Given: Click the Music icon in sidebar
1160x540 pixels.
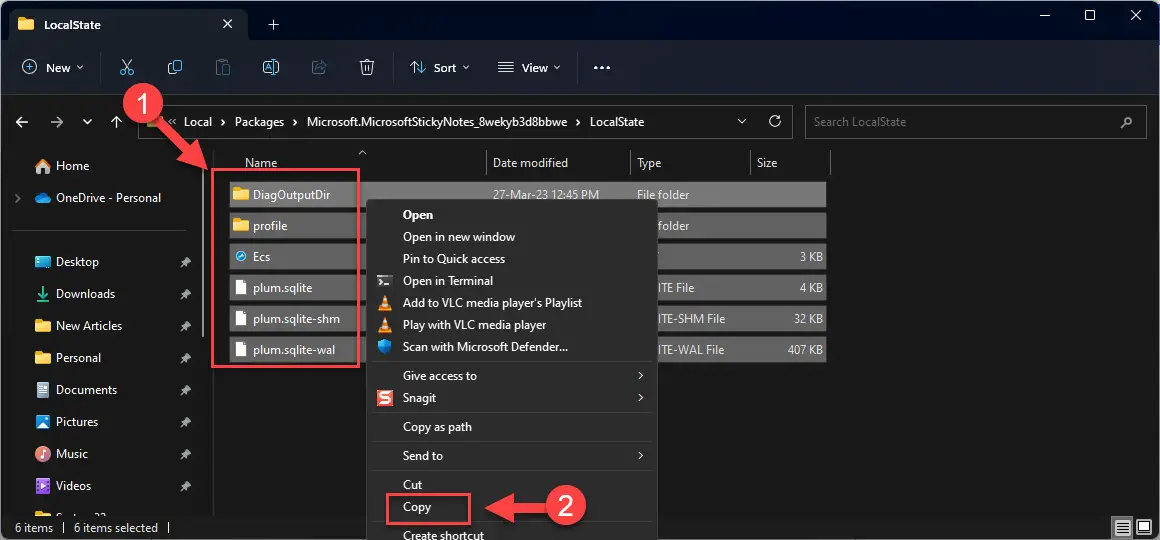Looking at the screenshot, I should point(43,453).
